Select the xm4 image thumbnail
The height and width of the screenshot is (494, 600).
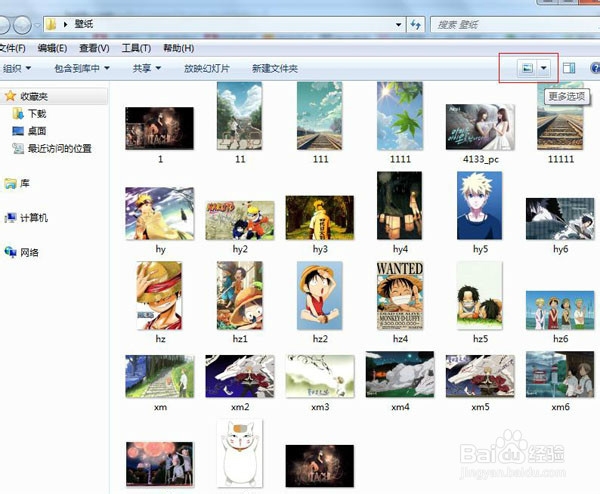(x=400, y=375)
